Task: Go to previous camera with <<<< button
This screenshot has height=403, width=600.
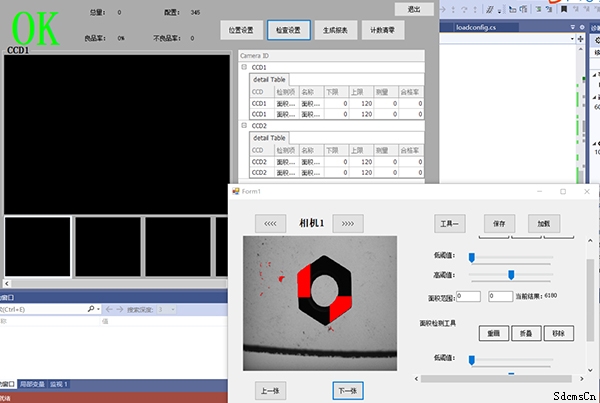Action: (269, 223)
